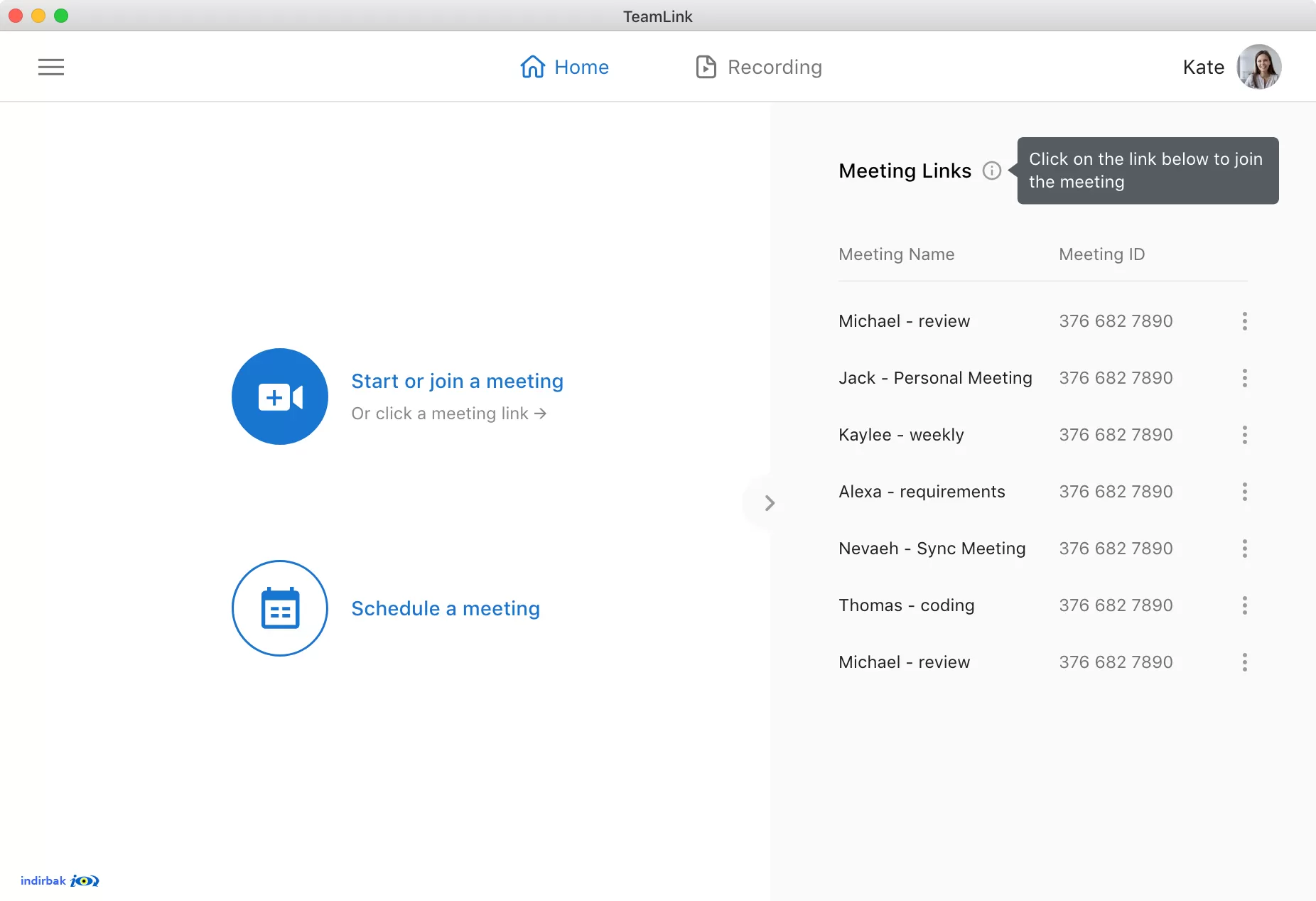Click the blue video camera start meeting icon
The image size is (1316, 901).
pos(280,396)
